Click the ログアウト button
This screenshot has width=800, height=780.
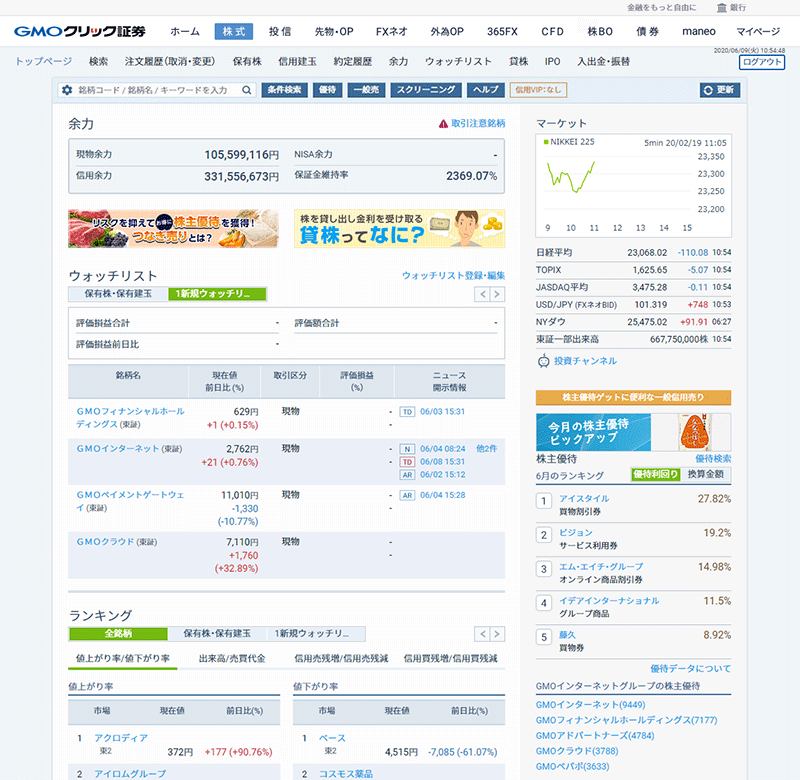pos(762,62)
